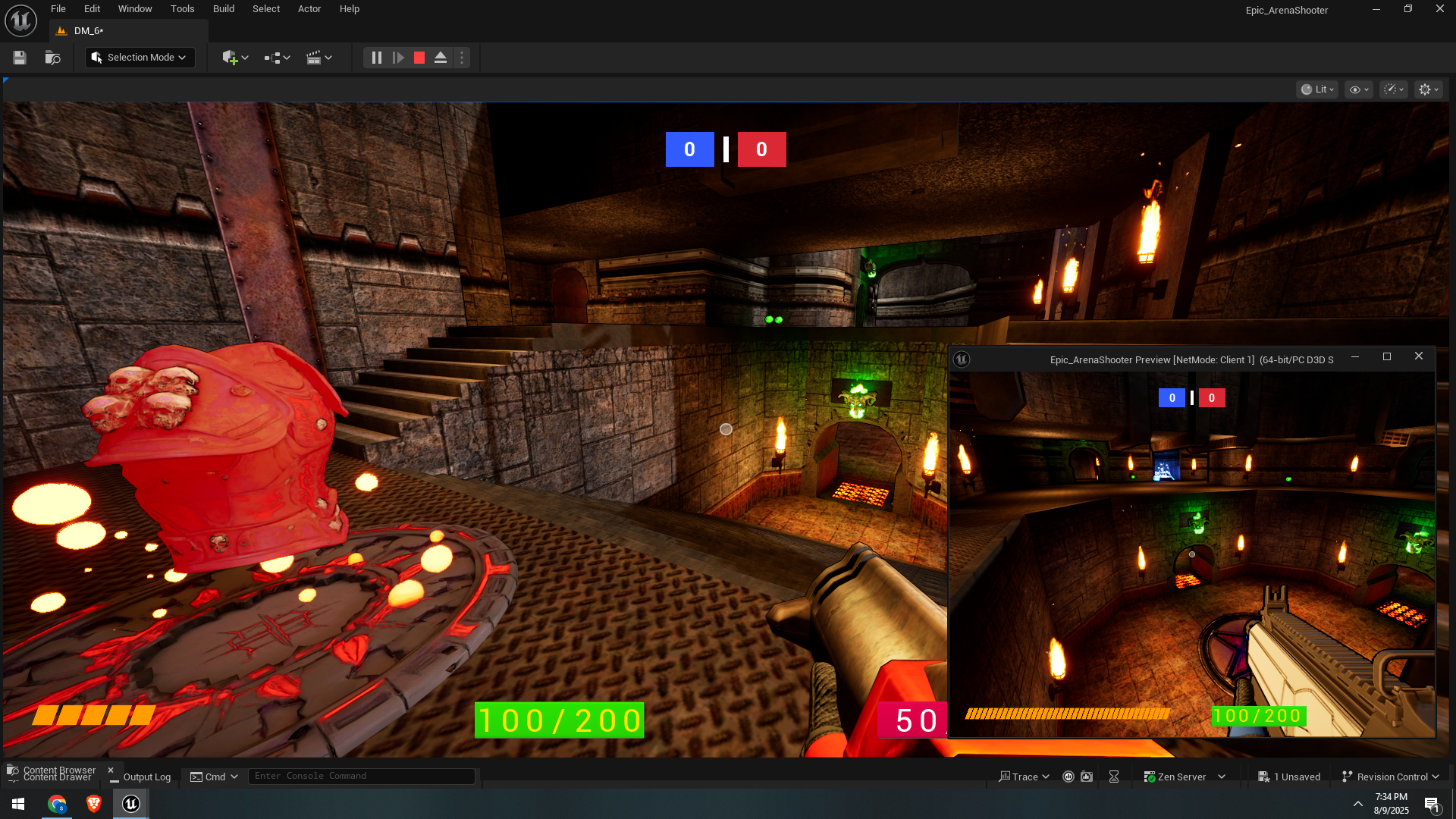This screenshot has width=1456, height=819.
Task: Show hidden system tray icons
Action: click(x=1357, y=804)
